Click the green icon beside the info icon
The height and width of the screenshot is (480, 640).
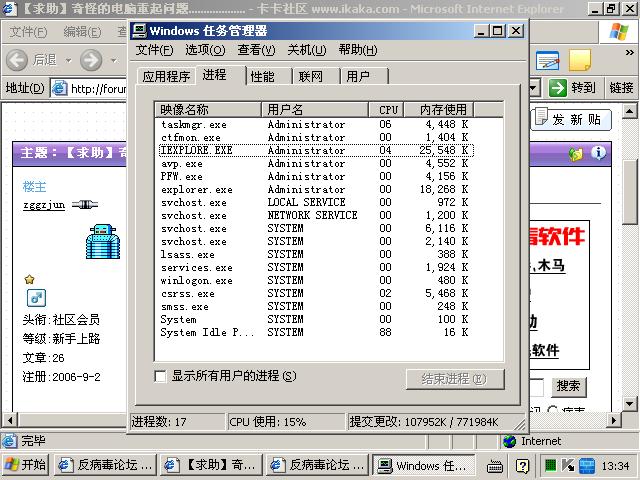576,154
